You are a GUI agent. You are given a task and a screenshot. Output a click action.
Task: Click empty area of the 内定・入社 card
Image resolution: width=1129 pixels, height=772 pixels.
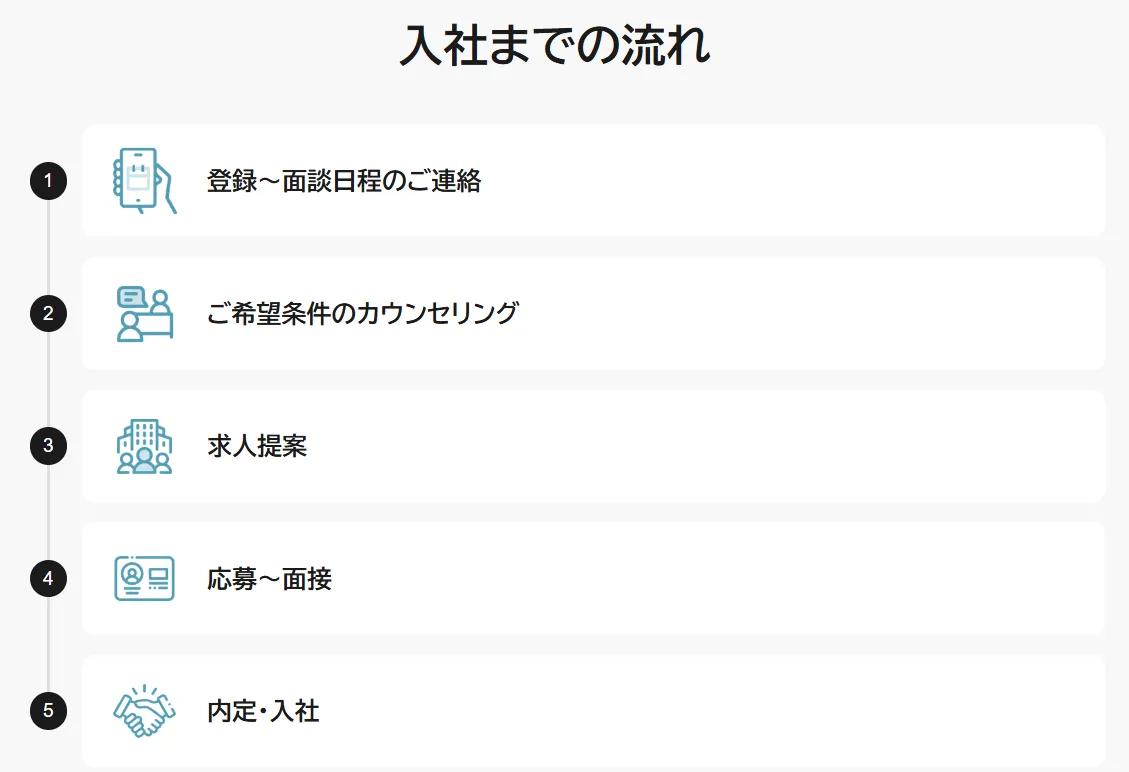point(700,711)
